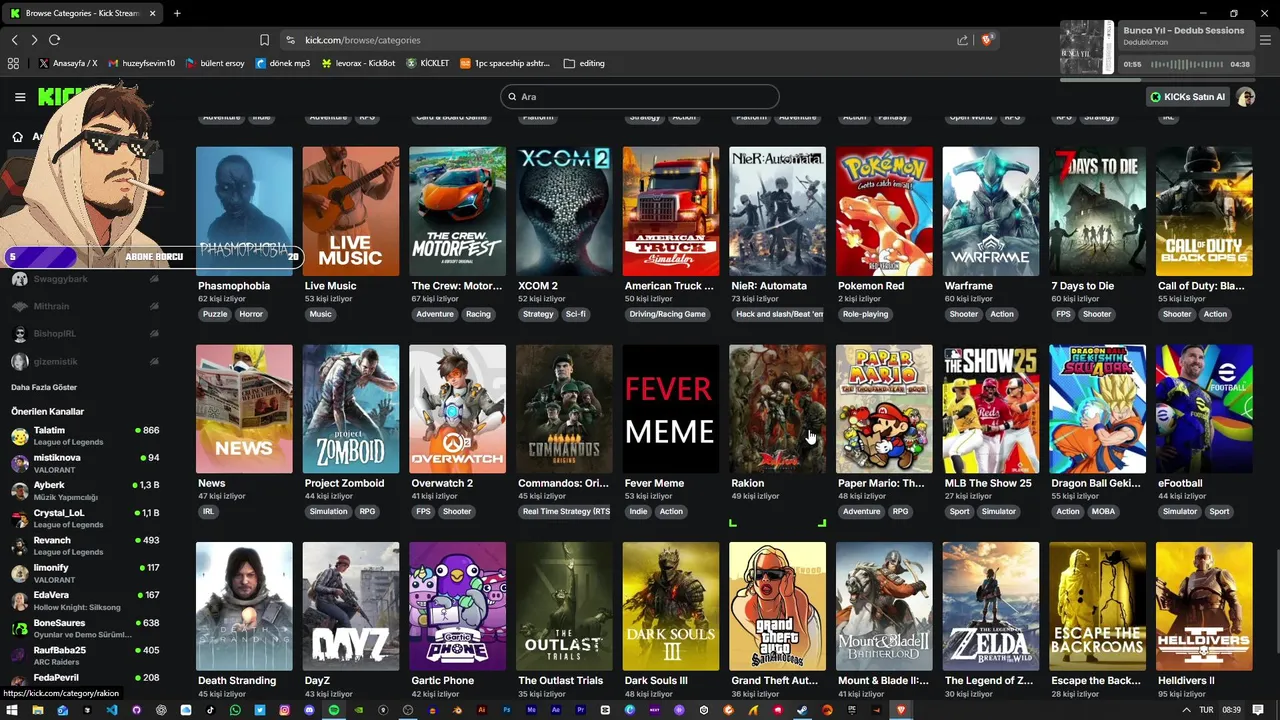Open Instagram from the taskbar
This screenshot has height=720, width=1280.
[x=285, y=710]
